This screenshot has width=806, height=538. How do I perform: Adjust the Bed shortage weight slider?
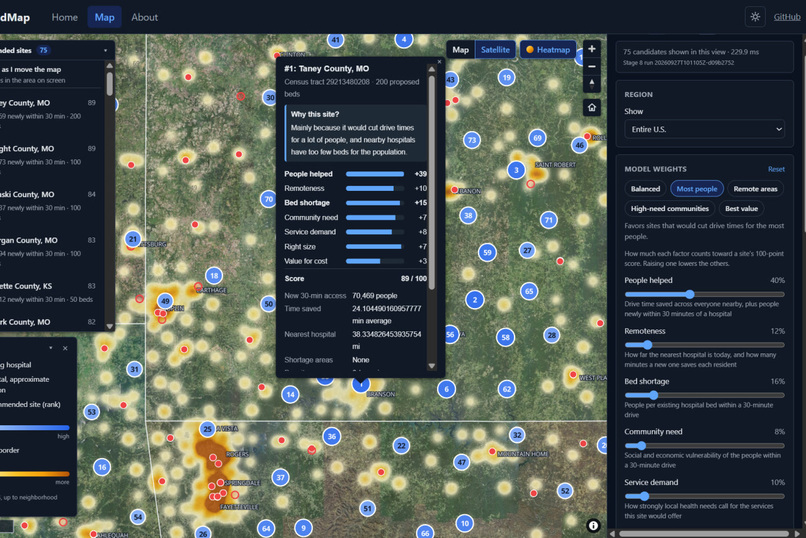click(x=704, y=395)
